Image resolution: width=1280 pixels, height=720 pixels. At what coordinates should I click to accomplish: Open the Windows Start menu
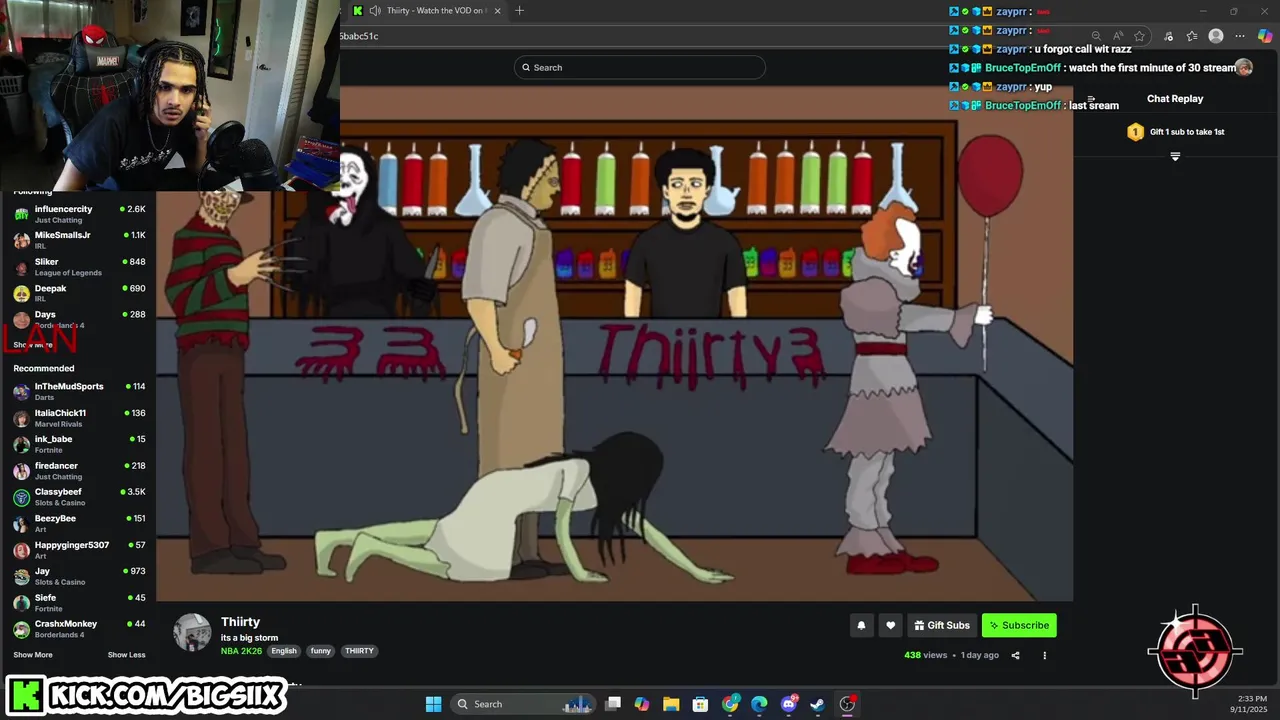(x=433, y=704)
